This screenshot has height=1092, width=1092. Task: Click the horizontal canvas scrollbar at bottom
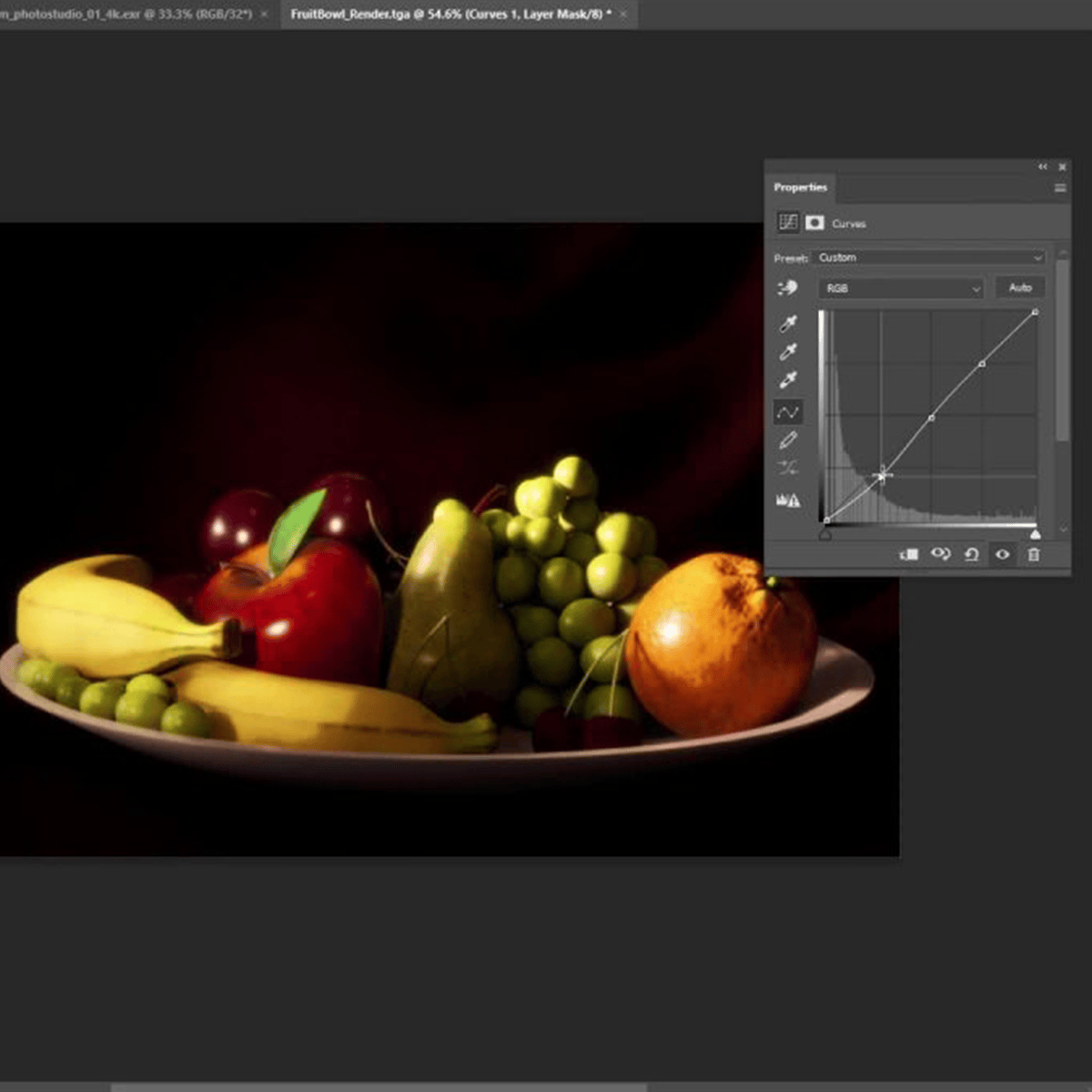(x=379, y=1087)
